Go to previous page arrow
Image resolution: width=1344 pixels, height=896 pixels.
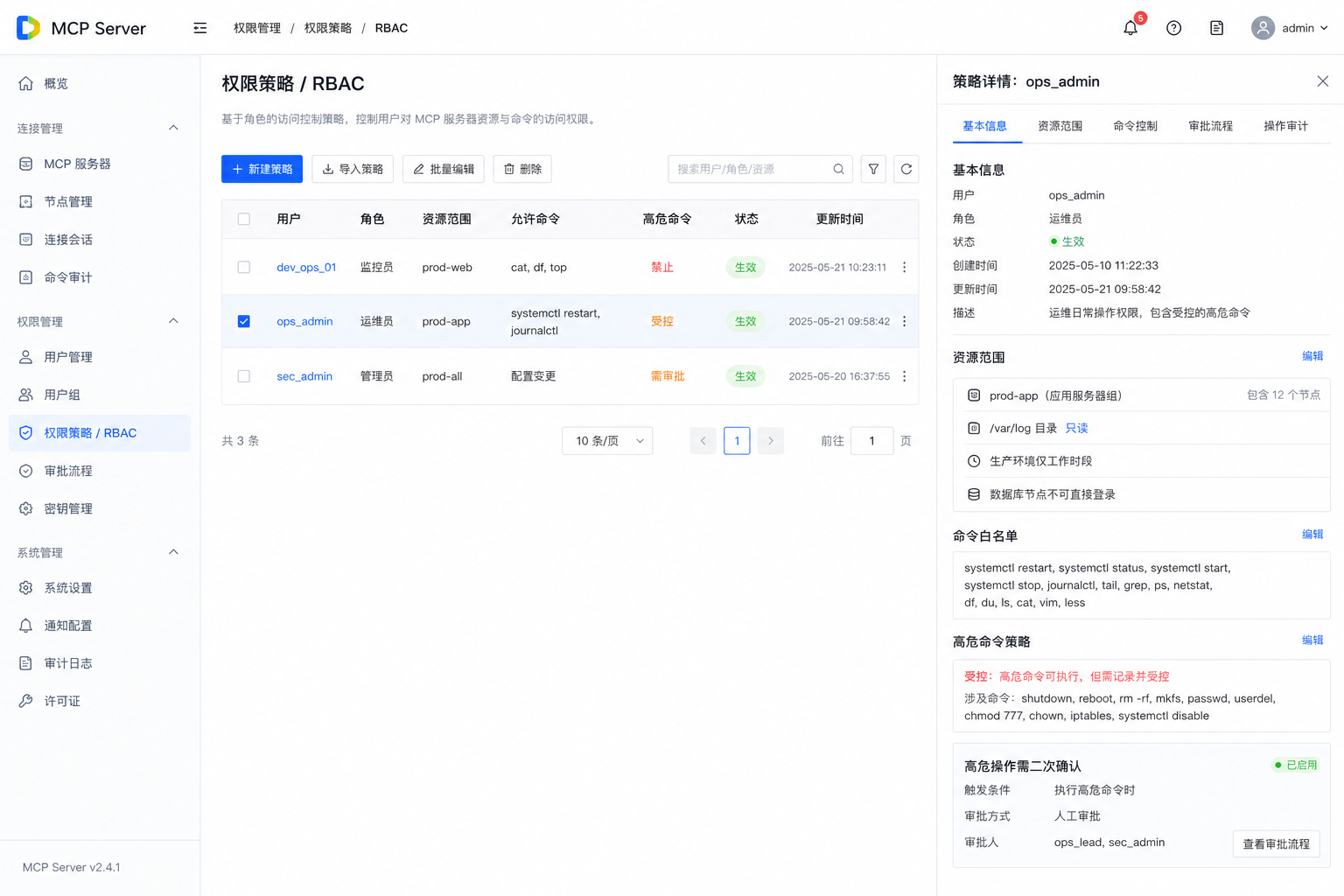coord(703,441)
